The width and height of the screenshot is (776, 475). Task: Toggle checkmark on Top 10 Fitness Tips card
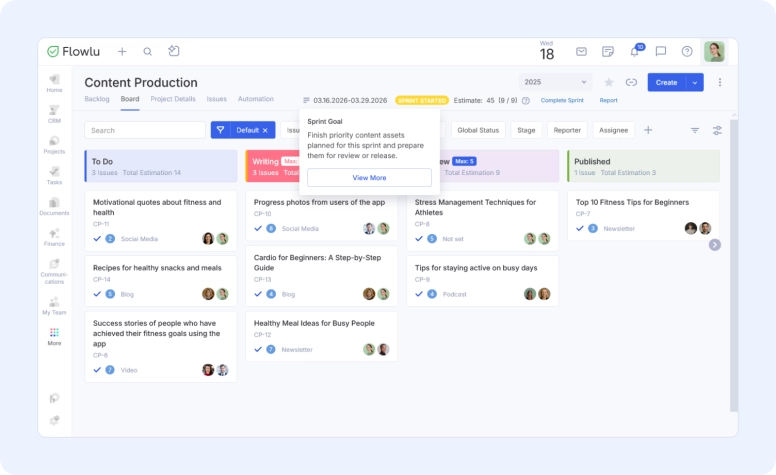click(580, 228)
